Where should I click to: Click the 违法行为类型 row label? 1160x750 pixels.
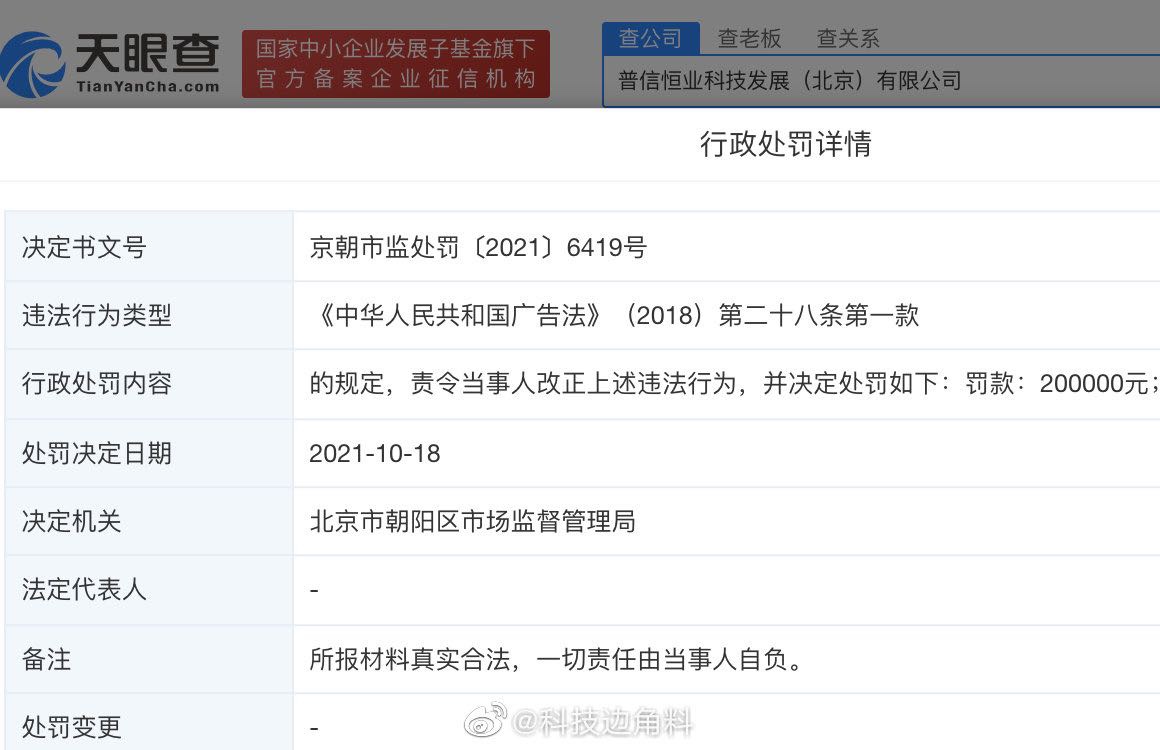[97, 316]
